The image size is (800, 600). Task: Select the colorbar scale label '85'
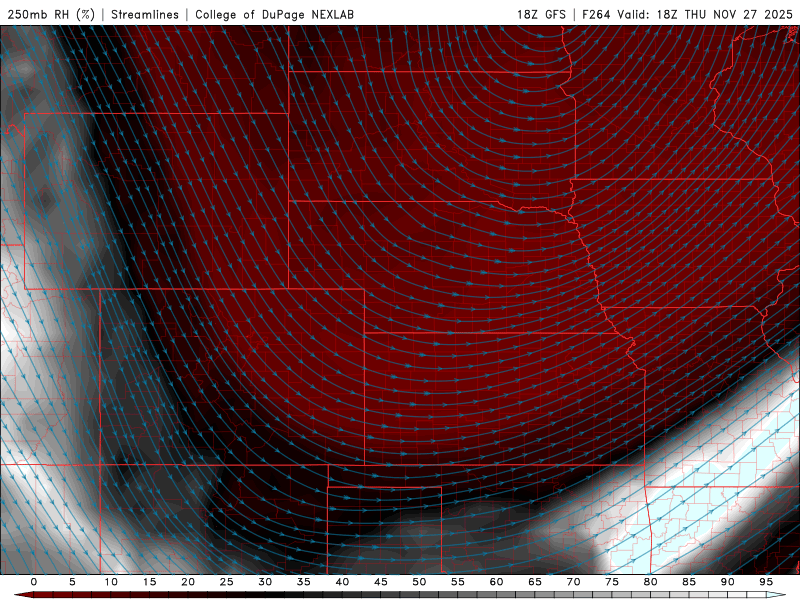click(689, 582)
